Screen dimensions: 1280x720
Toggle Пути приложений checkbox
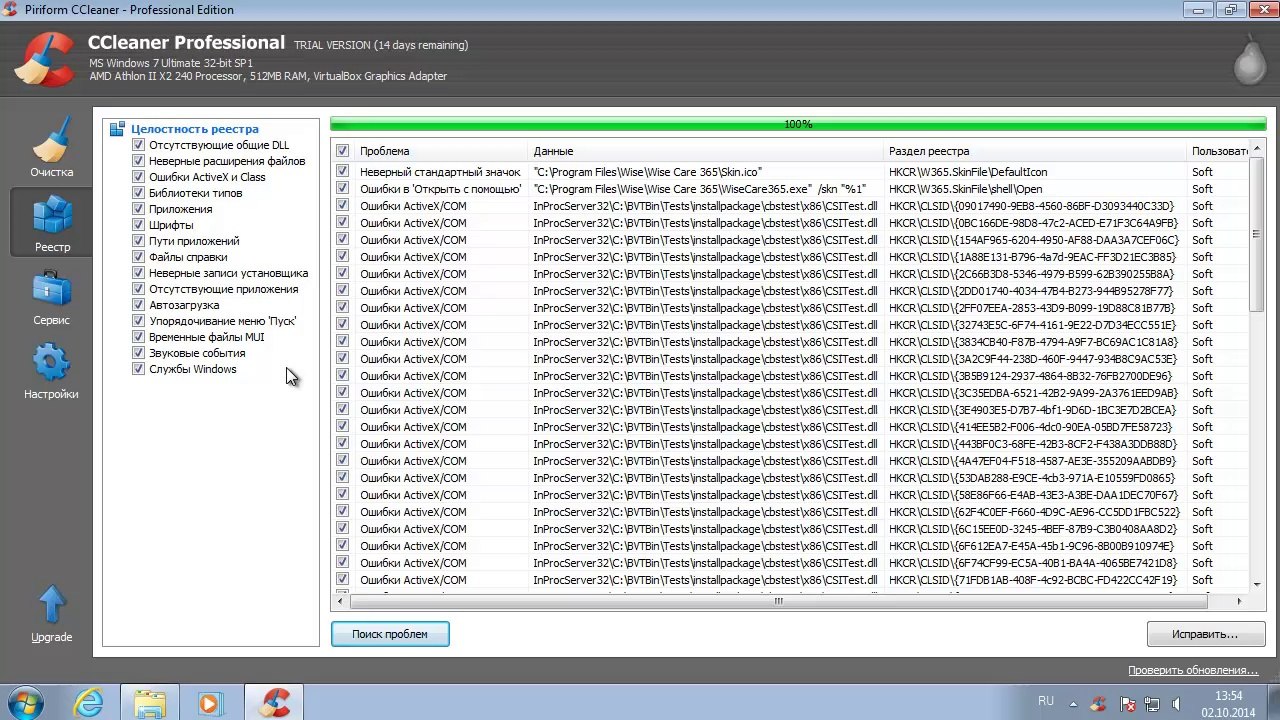pyautogui.click(x=139, y=241)
